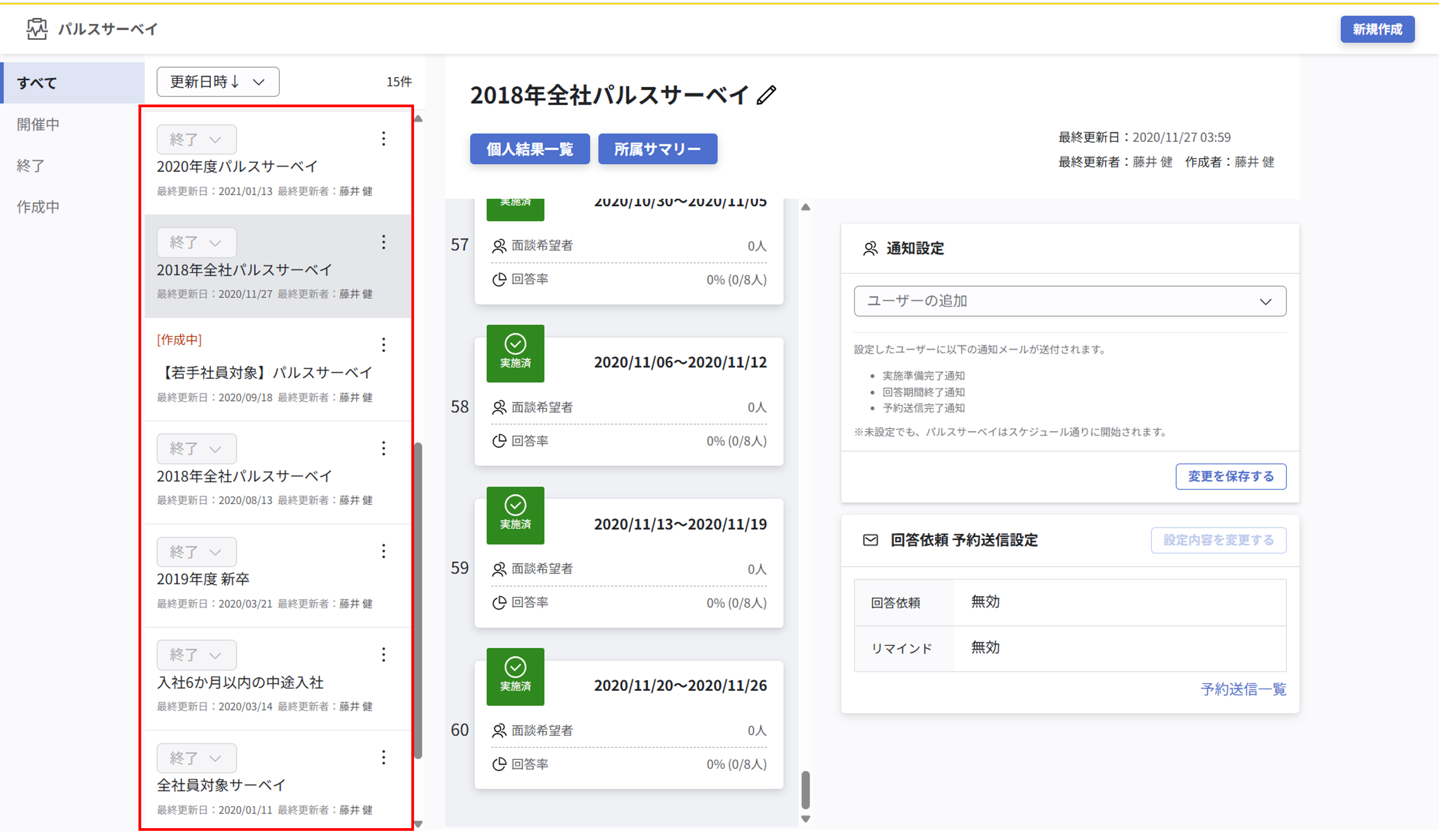Click the リマインド row label
Screen dimensions: 1439x840
coord(902,649)
